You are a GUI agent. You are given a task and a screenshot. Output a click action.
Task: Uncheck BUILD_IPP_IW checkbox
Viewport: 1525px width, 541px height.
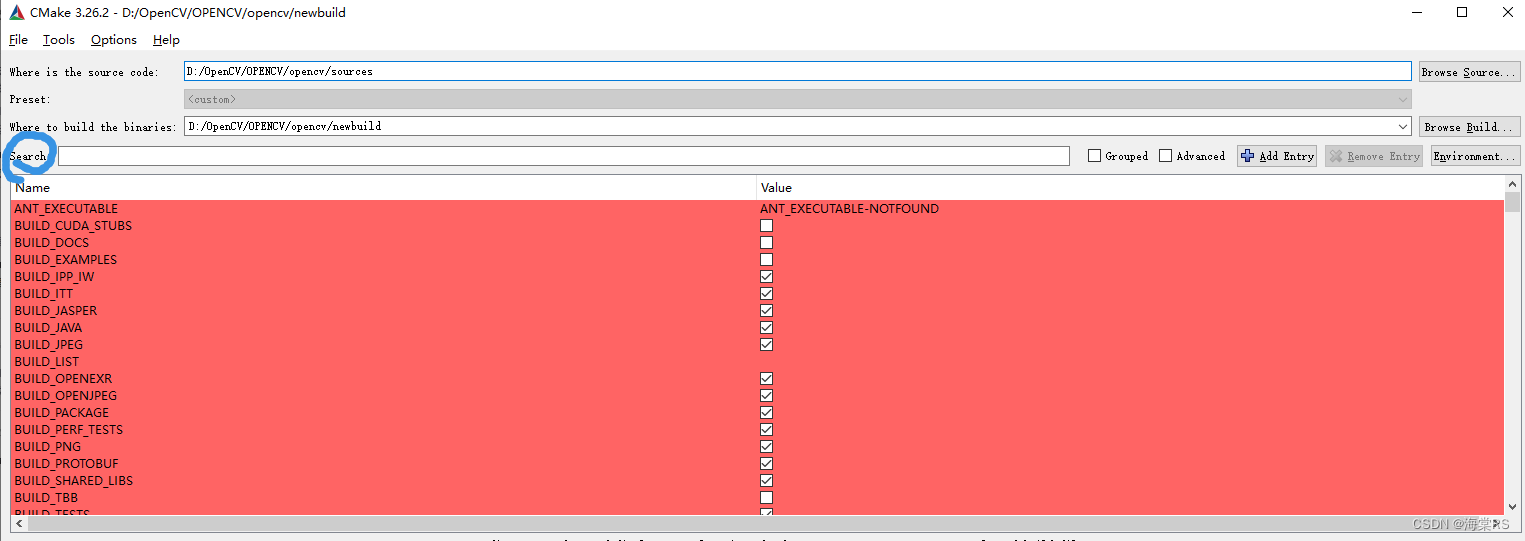(x=767, y=277)
